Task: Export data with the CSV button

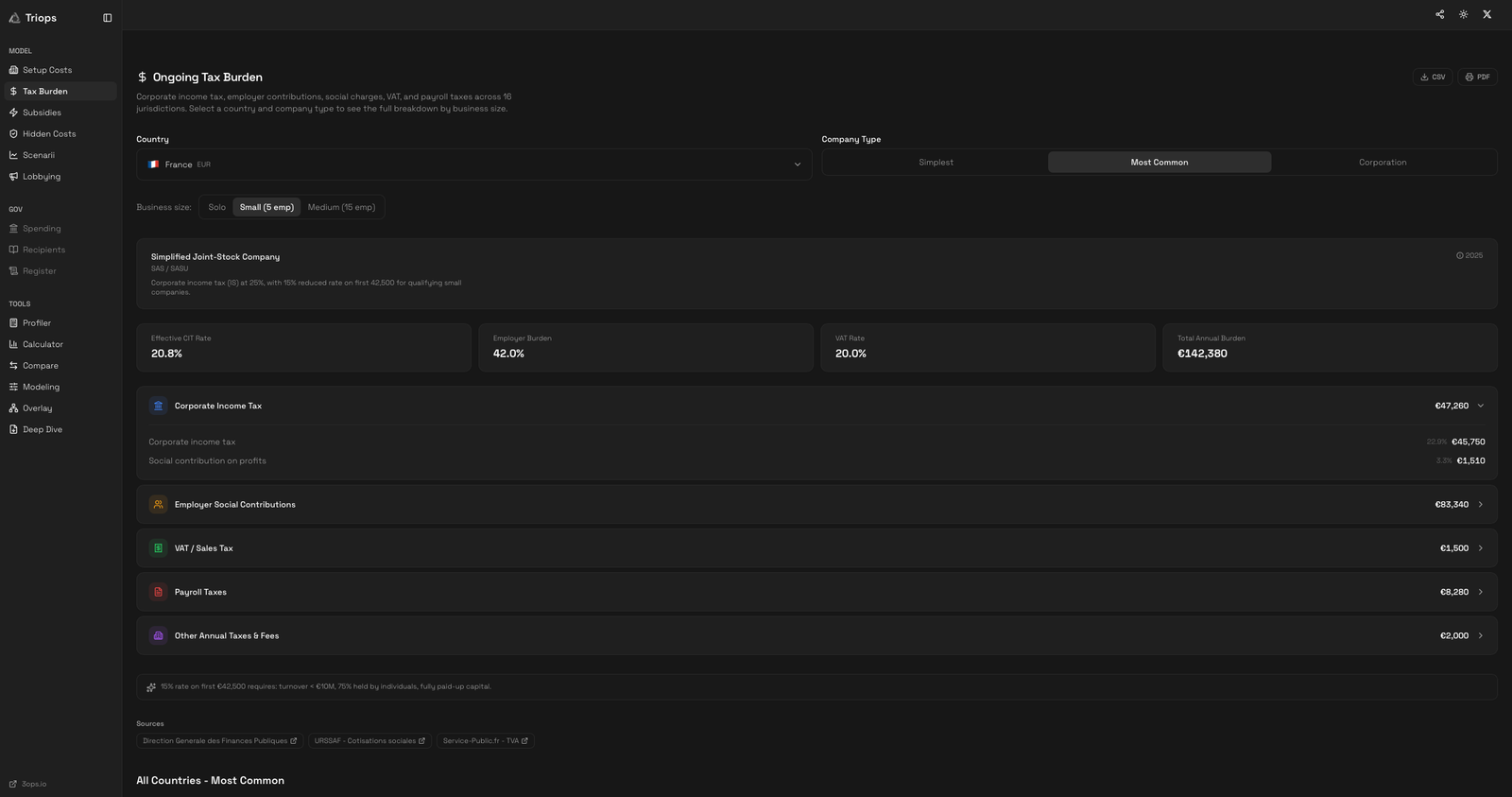Action: tap(1433, 78)
